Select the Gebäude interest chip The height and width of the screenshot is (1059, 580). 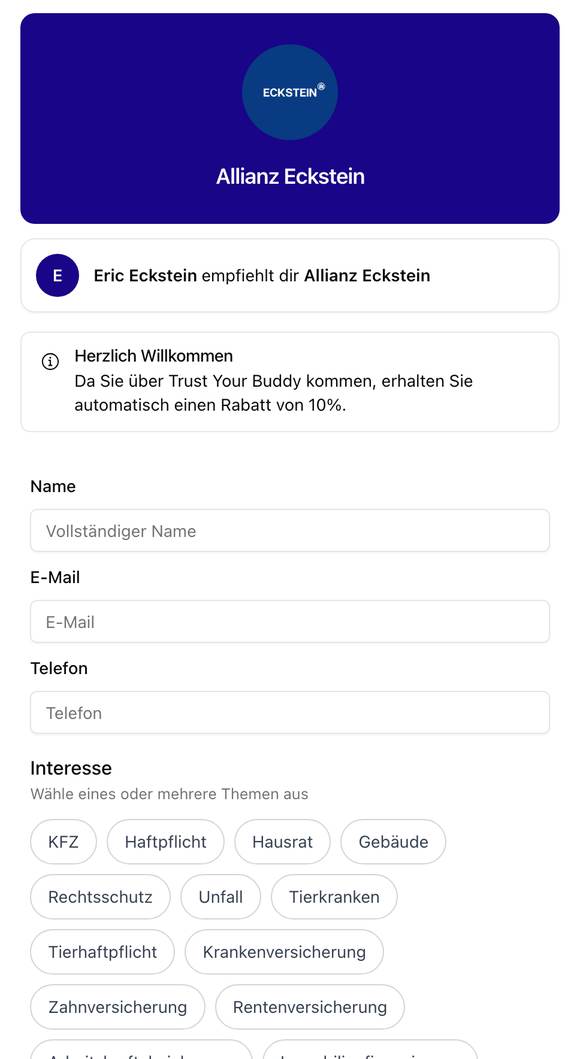tap(393, 842)
